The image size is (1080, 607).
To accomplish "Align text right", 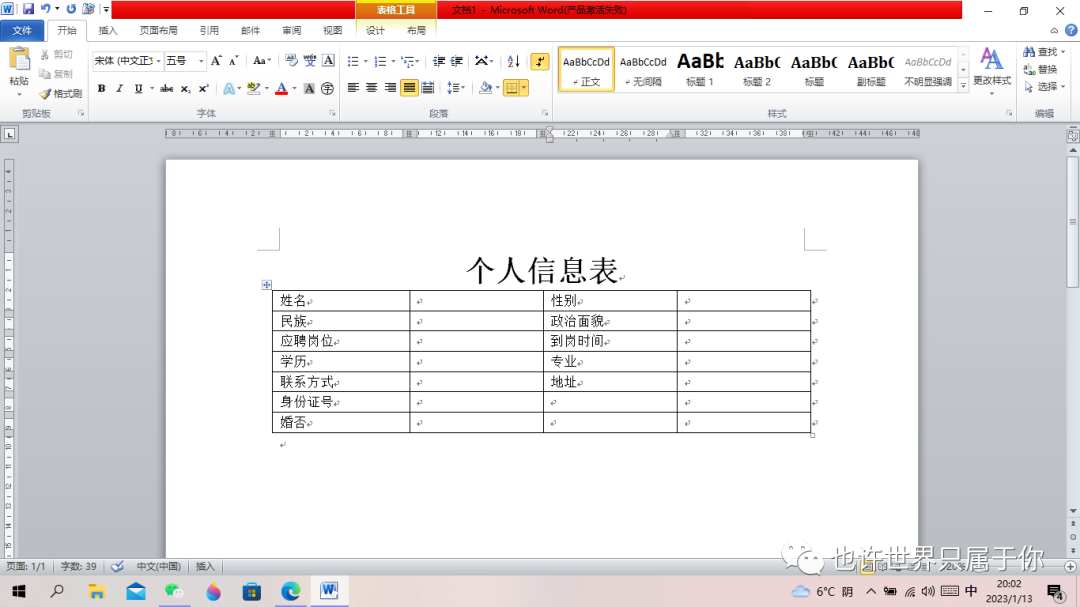I will [391, 88].
